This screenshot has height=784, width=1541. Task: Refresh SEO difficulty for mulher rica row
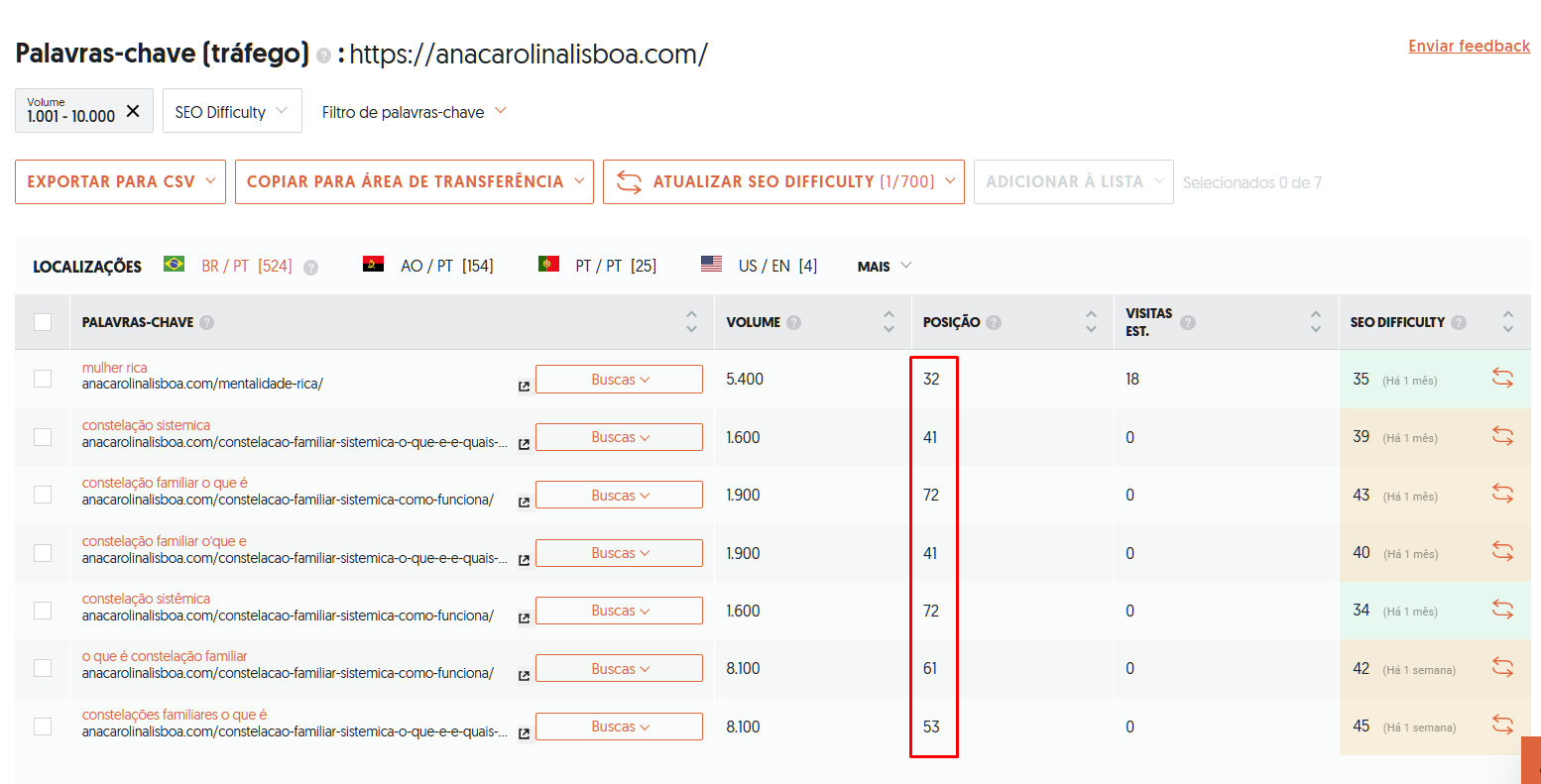[x=1502, y=378]
